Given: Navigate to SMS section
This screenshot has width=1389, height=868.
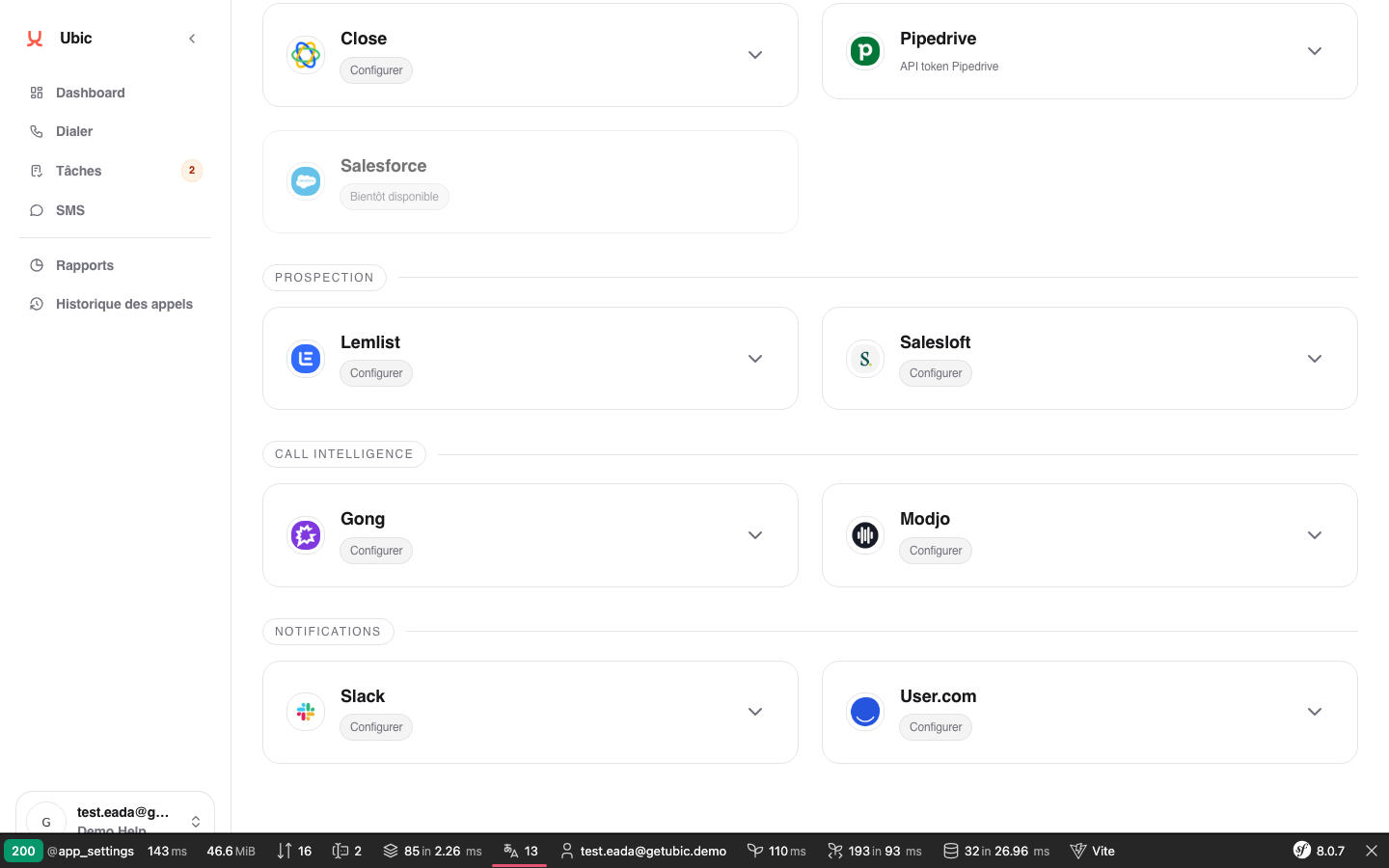Looking at the screenshot, I should 70,210.
